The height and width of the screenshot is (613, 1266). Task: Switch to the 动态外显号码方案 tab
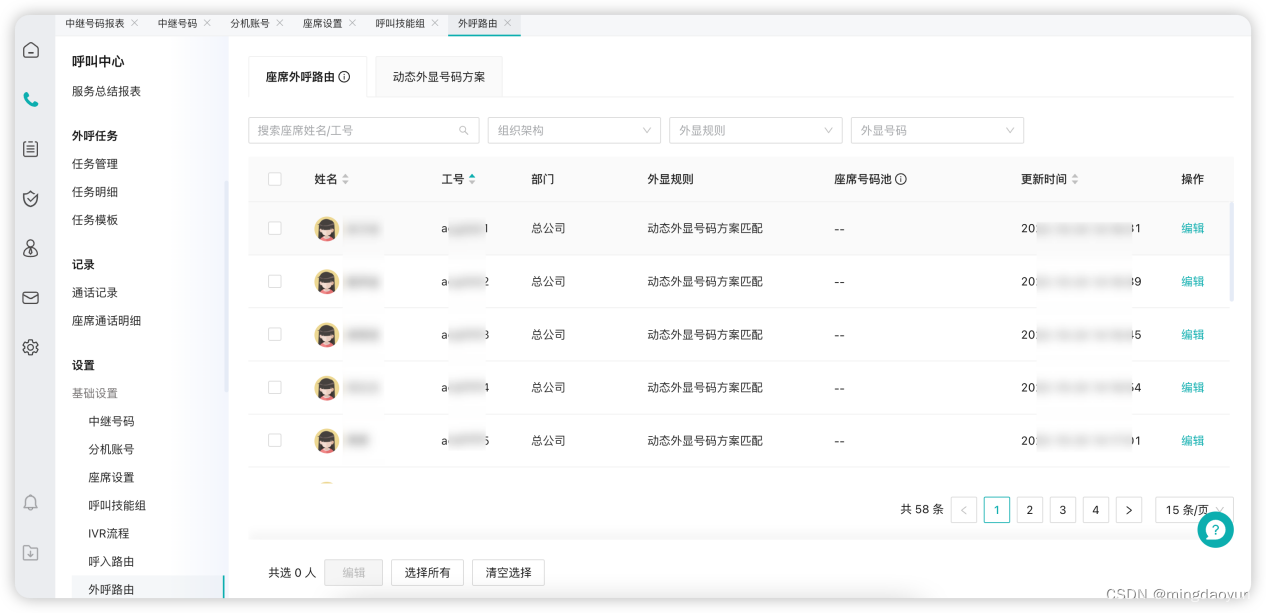tap(438, 76)
